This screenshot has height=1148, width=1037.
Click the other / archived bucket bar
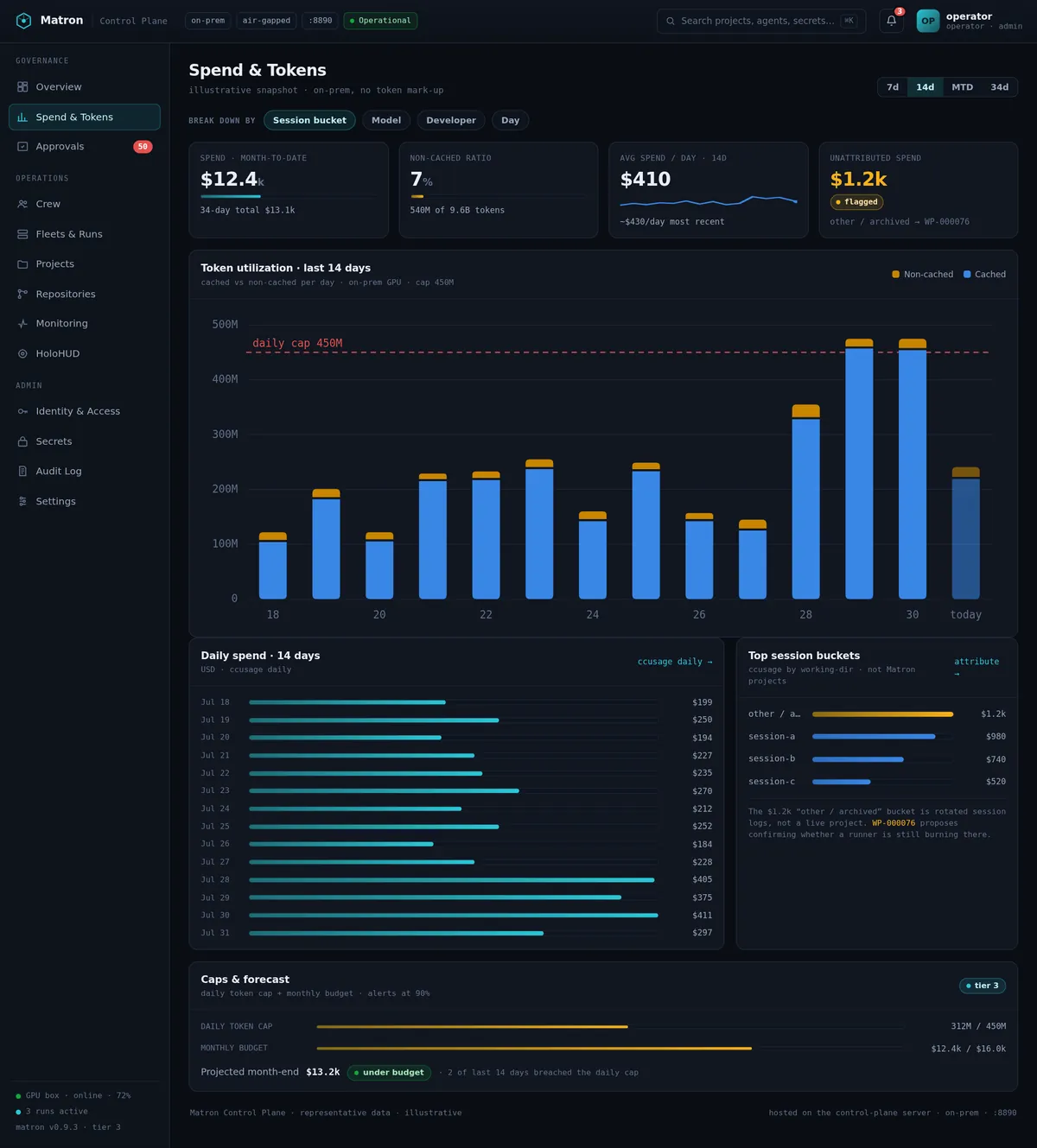click(882, 714)
